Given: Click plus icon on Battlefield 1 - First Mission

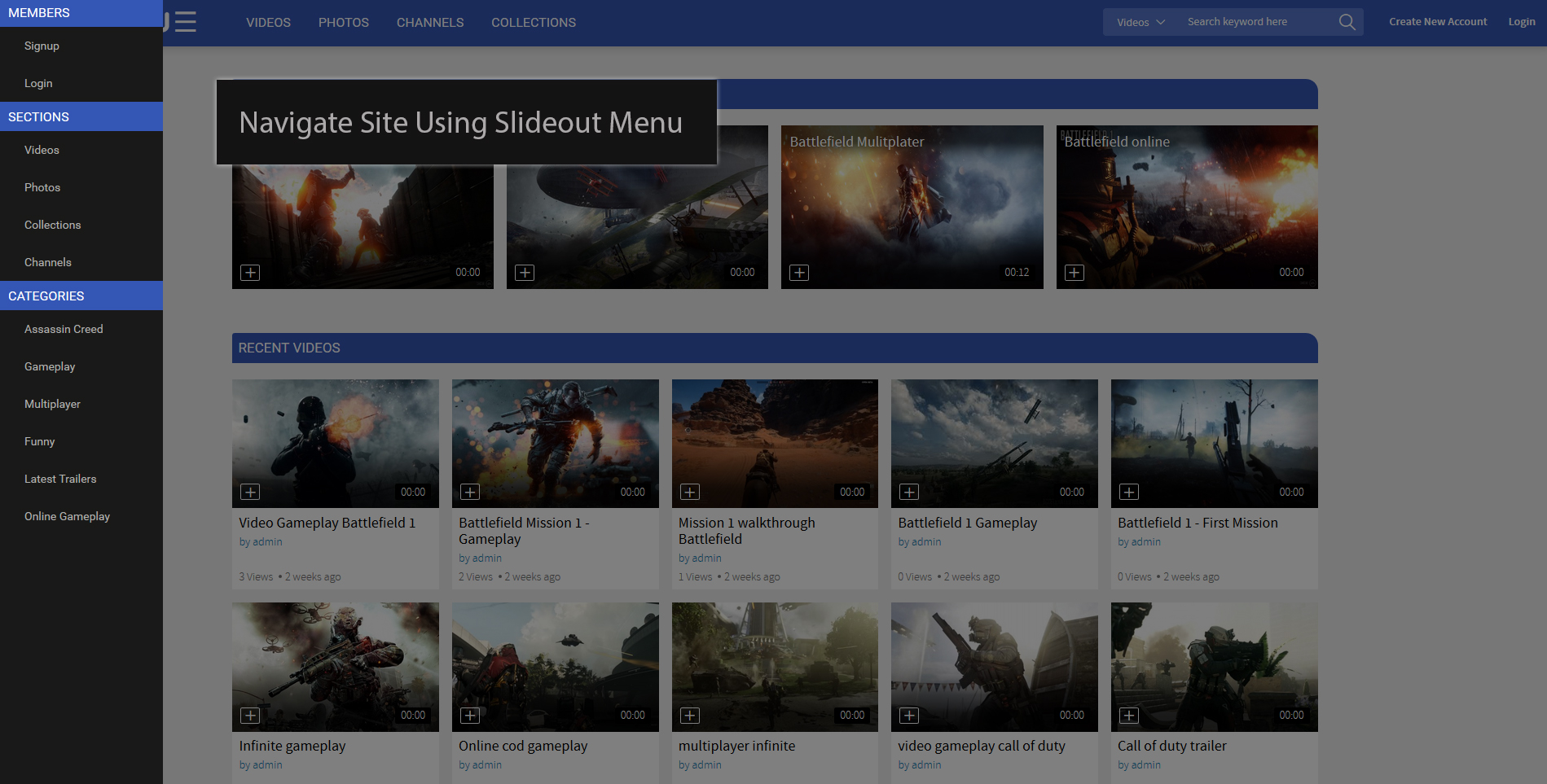Looking at the screenshot, I should coord(1129,492).
